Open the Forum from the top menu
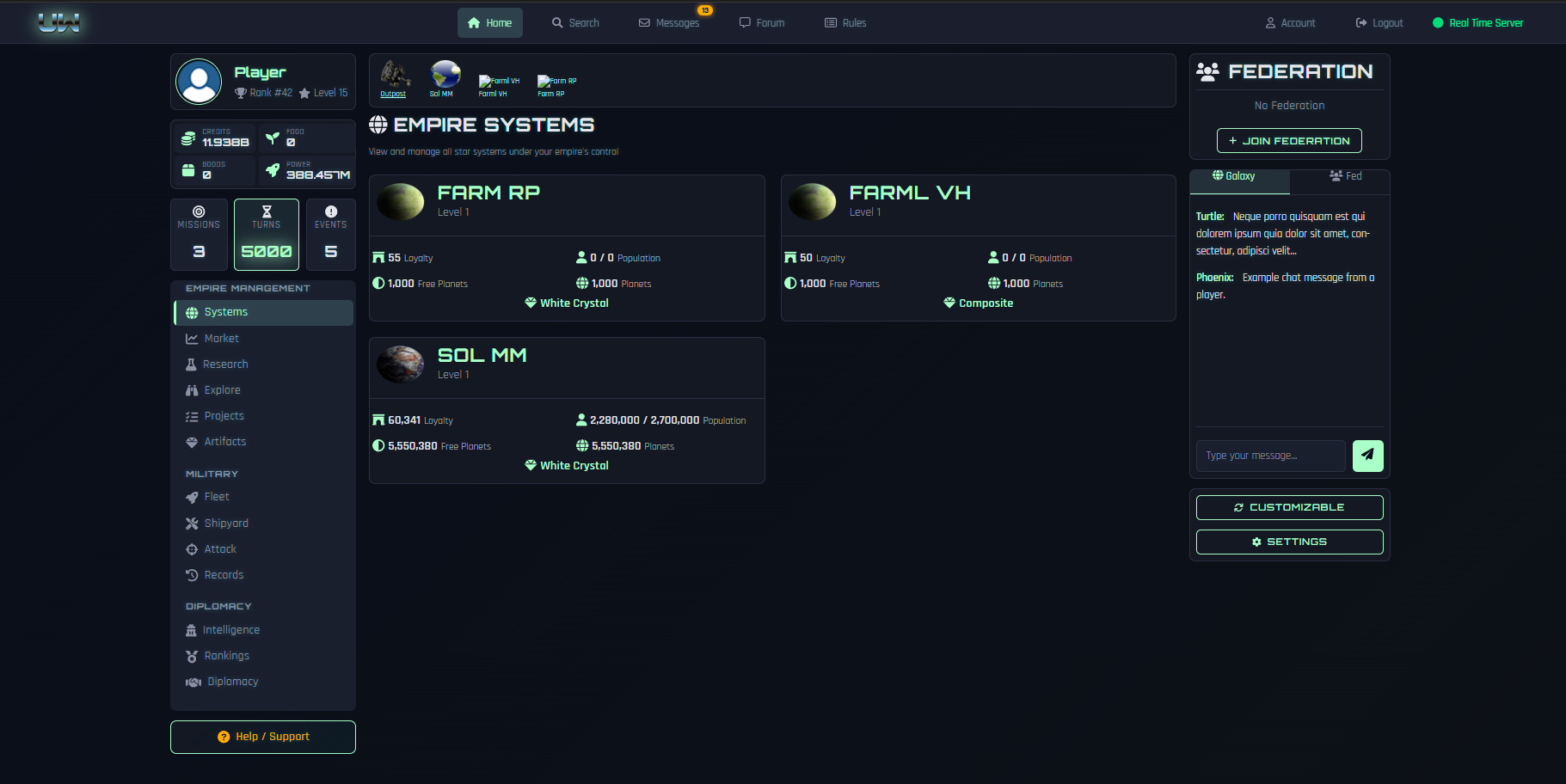 coord(762,22)
